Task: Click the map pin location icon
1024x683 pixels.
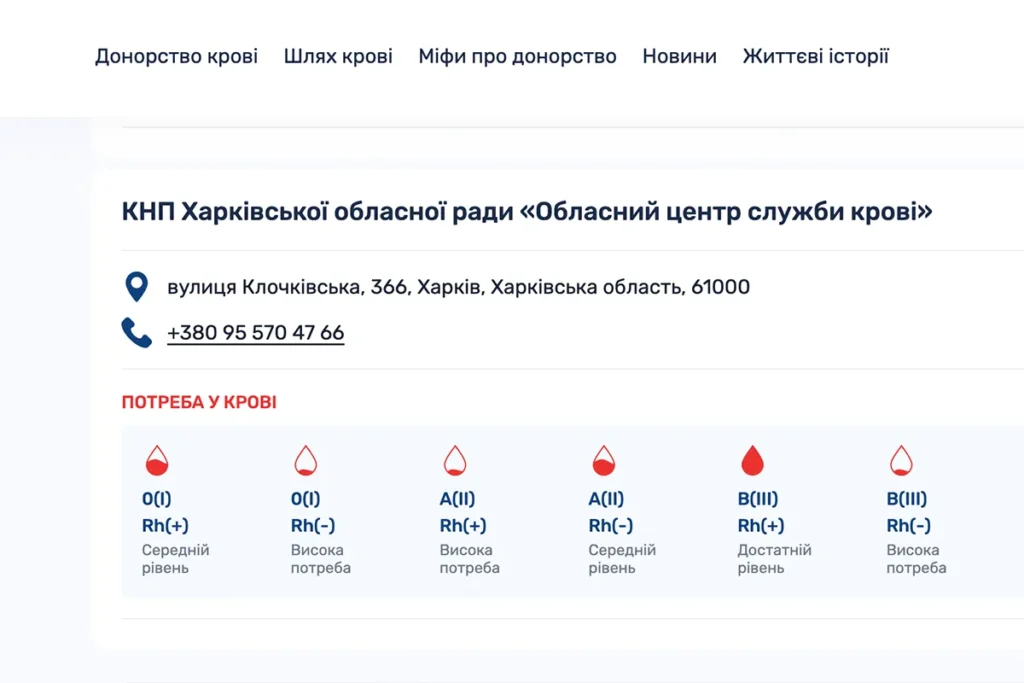Action: coord(136,287)
